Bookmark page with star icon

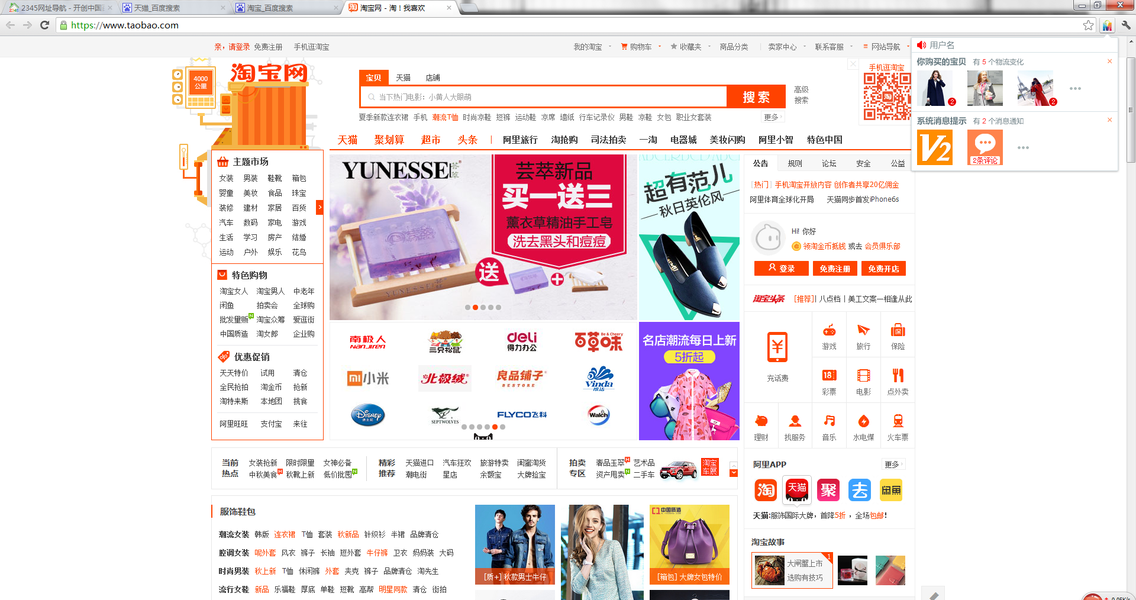click(x=1087, y=25)
